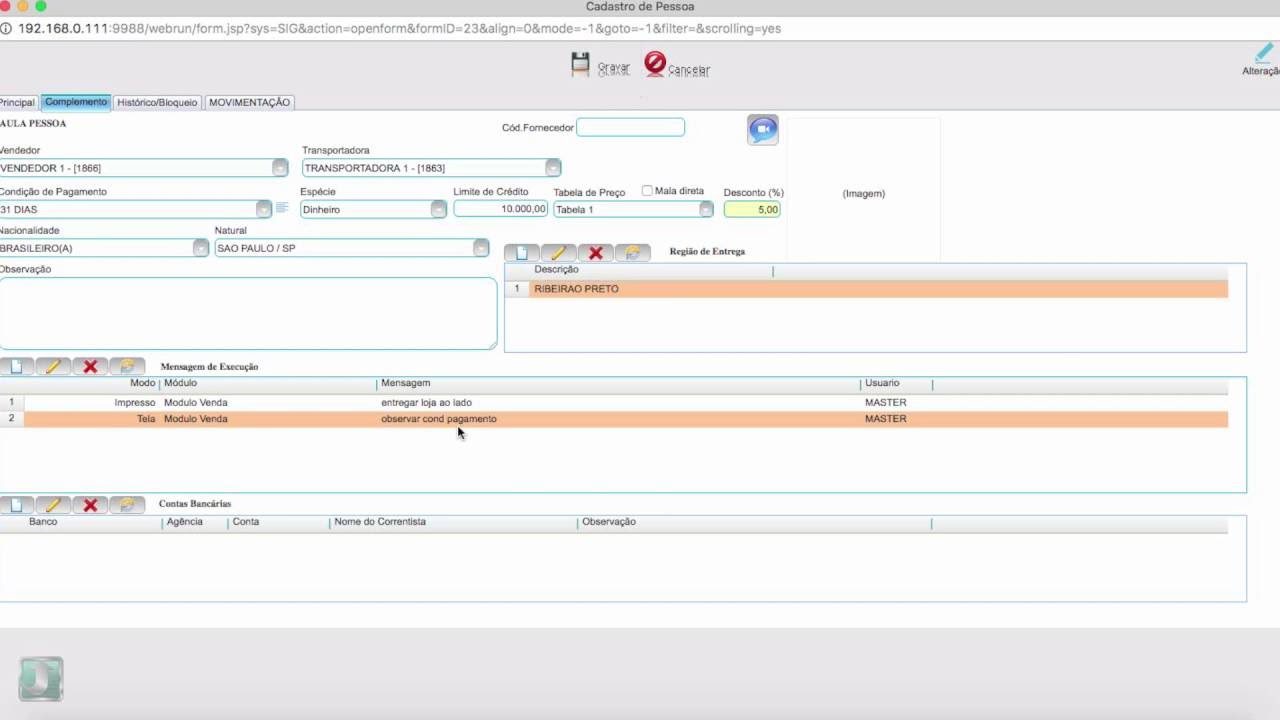1280x720 pixels.
Task: Edit Região de Entrega with pencil icon
Action: pos(558,253)
